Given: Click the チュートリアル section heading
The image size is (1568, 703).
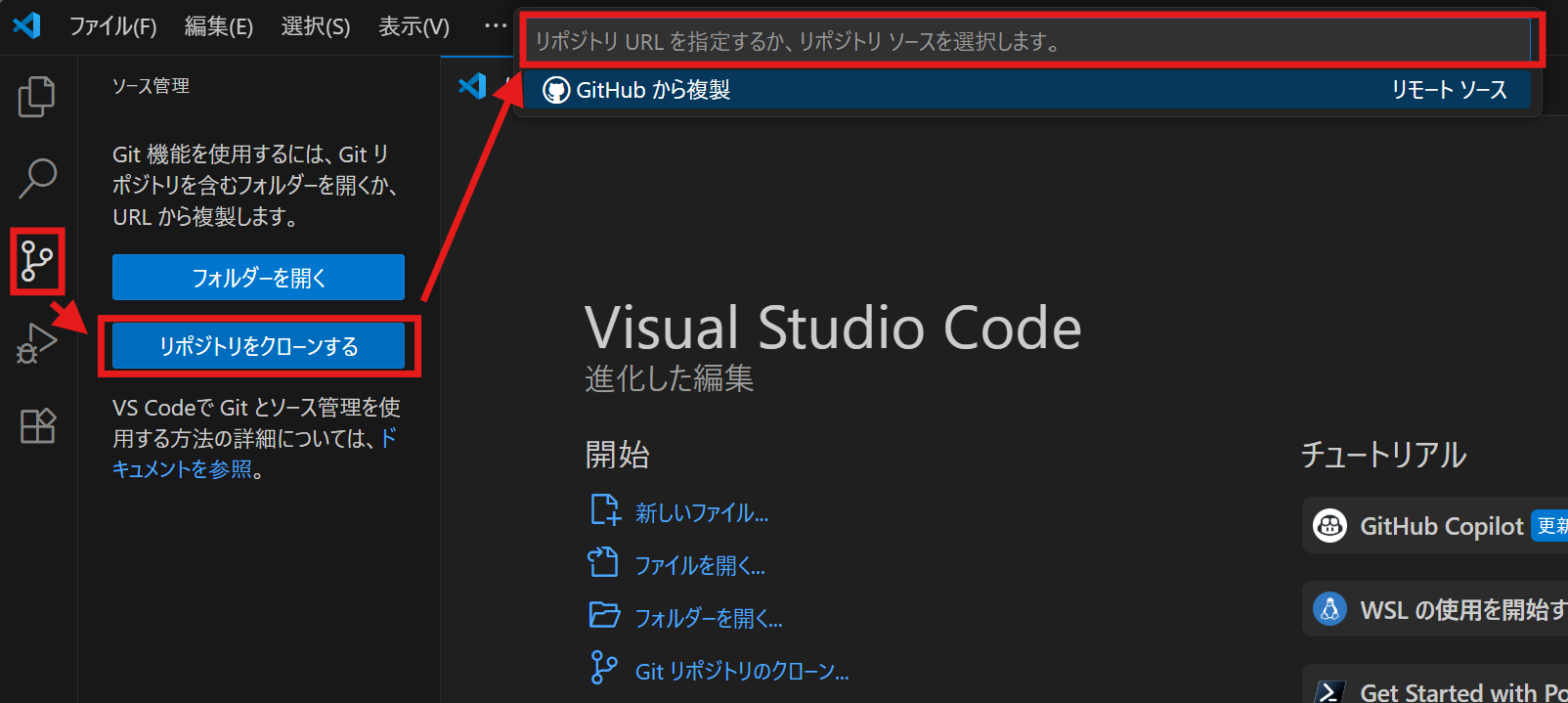Looking at the screenshot, I should pos(1383,455).
